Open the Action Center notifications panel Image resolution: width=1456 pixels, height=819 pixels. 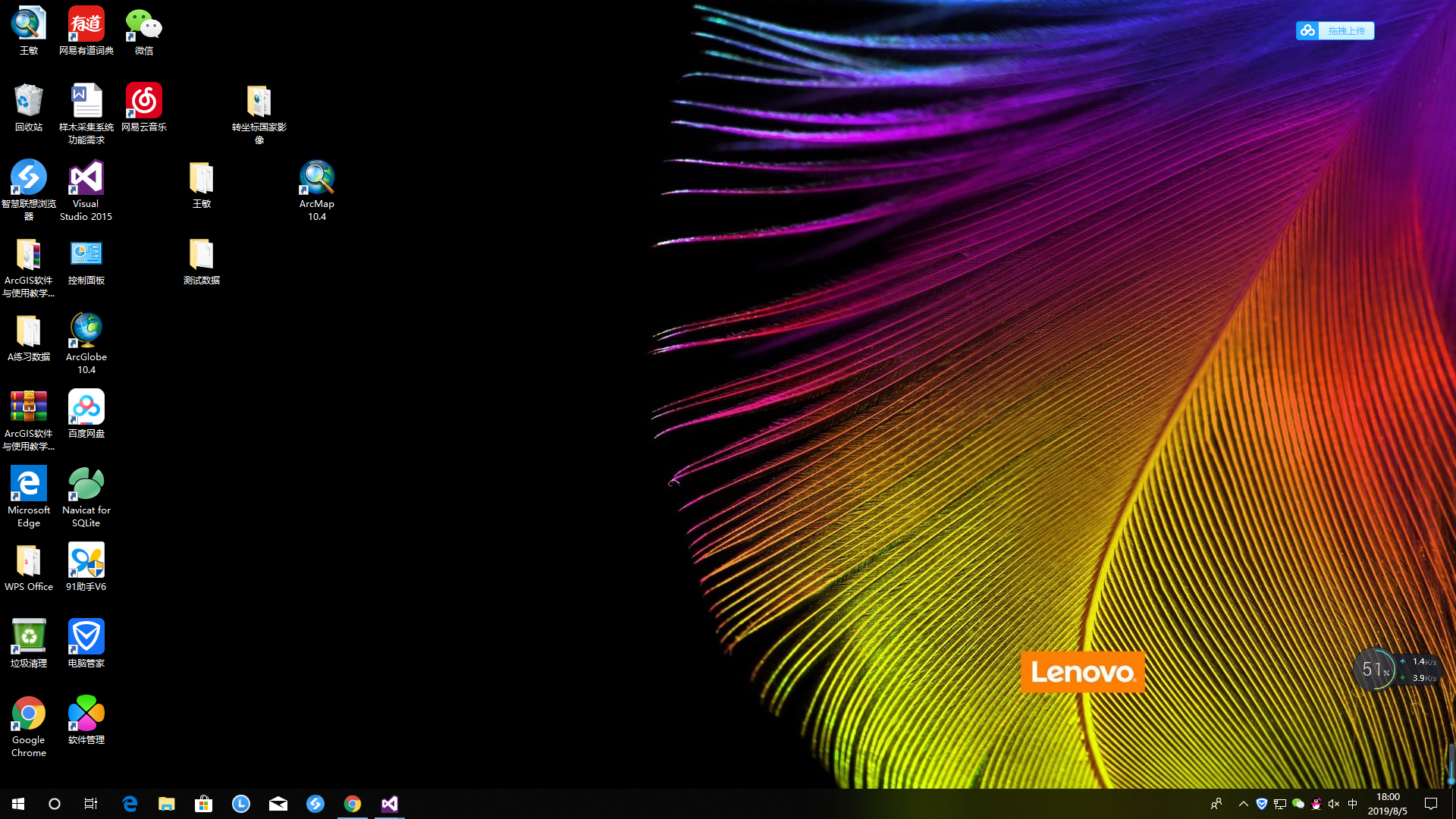[1431, 804]
